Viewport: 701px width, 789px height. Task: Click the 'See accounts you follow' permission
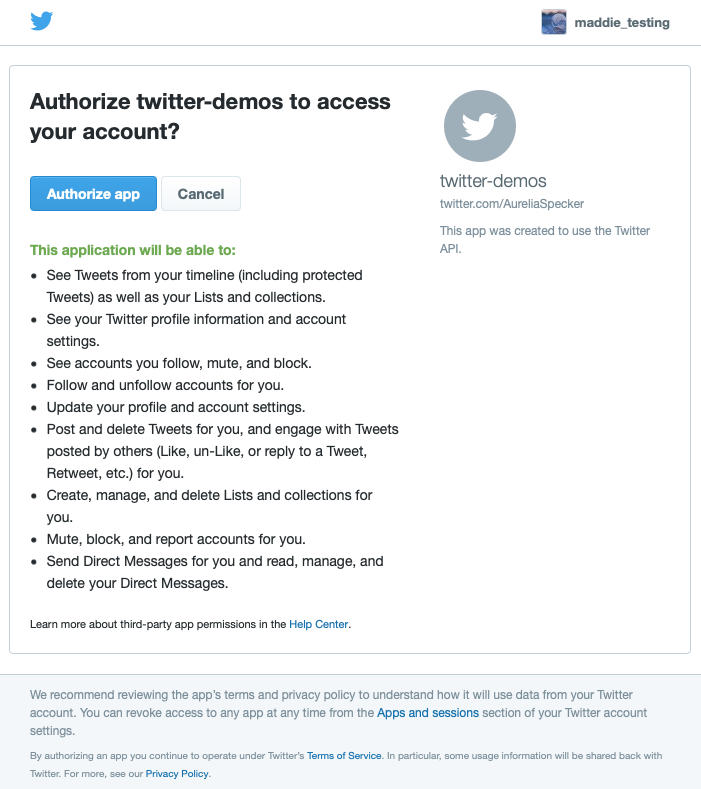[x=179, y=363]
